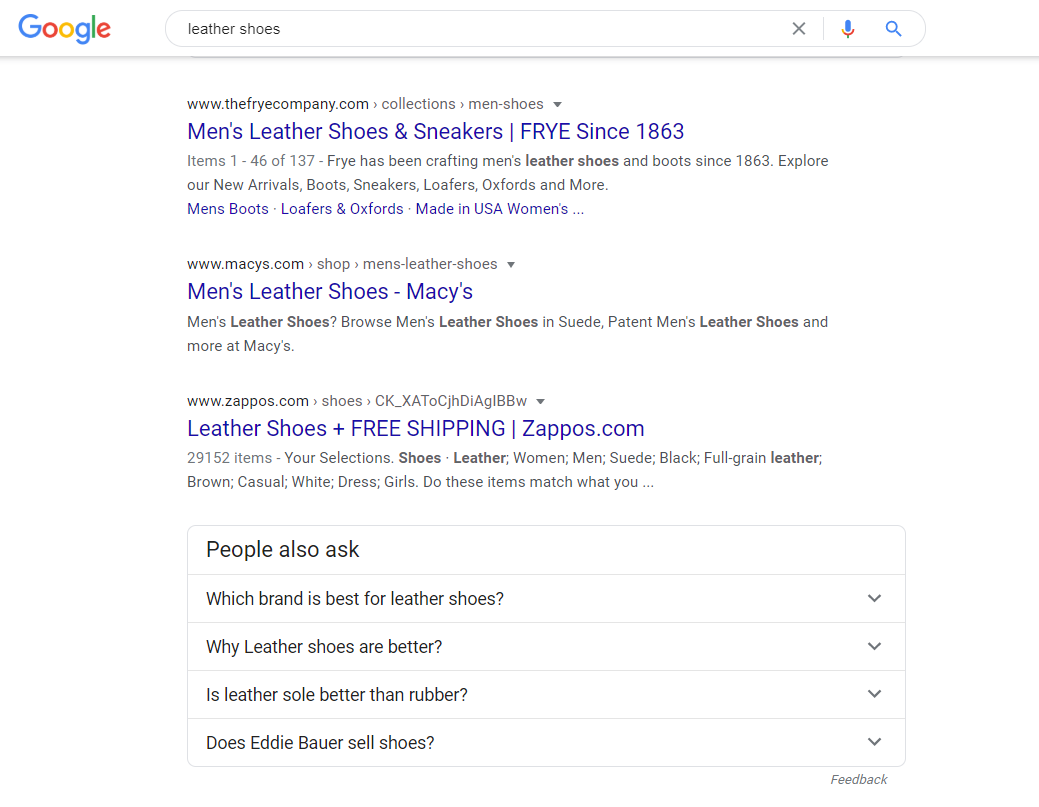1039x807 pixels.
Task: Expand "Which brand is best for leather shoes?"
Action: click(x=546, y=598)
